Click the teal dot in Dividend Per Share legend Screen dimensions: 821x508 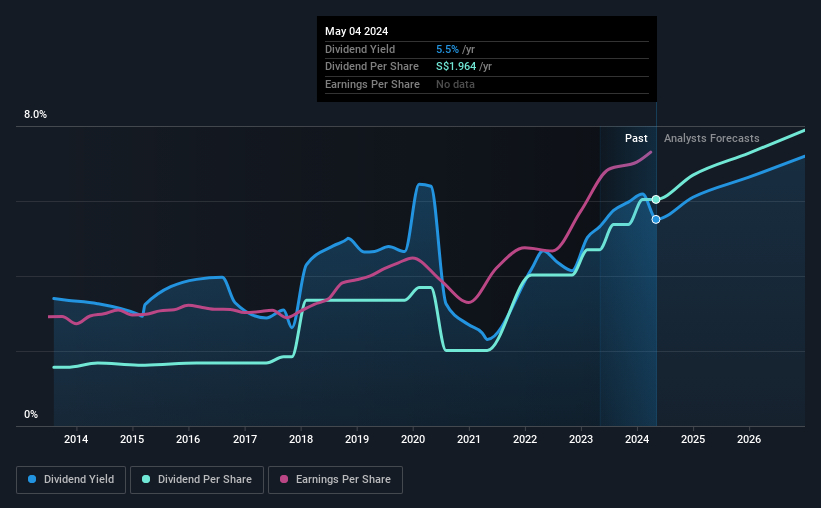[146, 480]
